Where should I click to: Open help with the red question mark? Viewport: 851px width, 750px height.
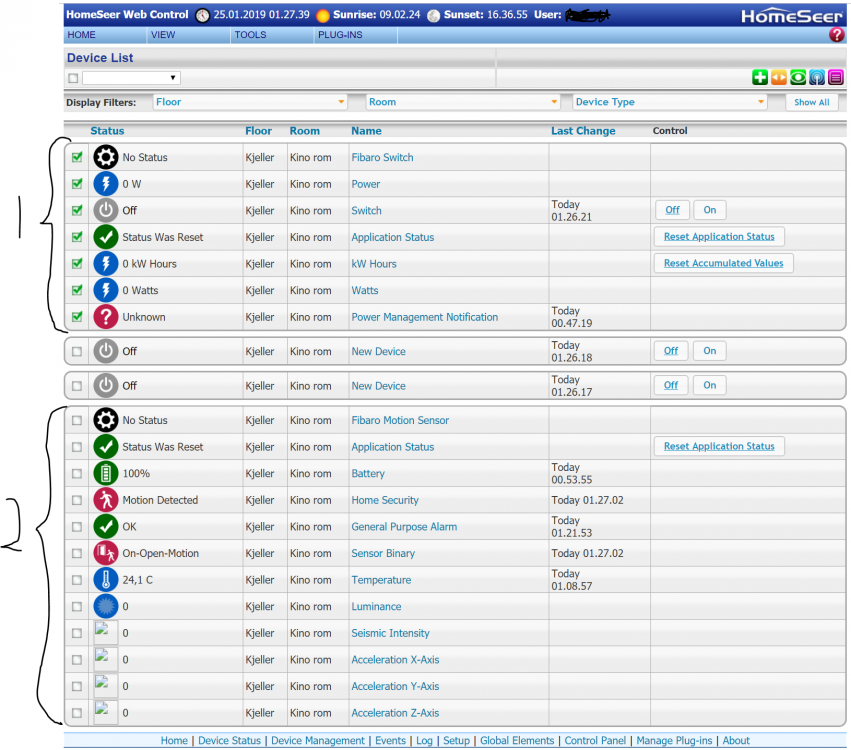(836, 35)
